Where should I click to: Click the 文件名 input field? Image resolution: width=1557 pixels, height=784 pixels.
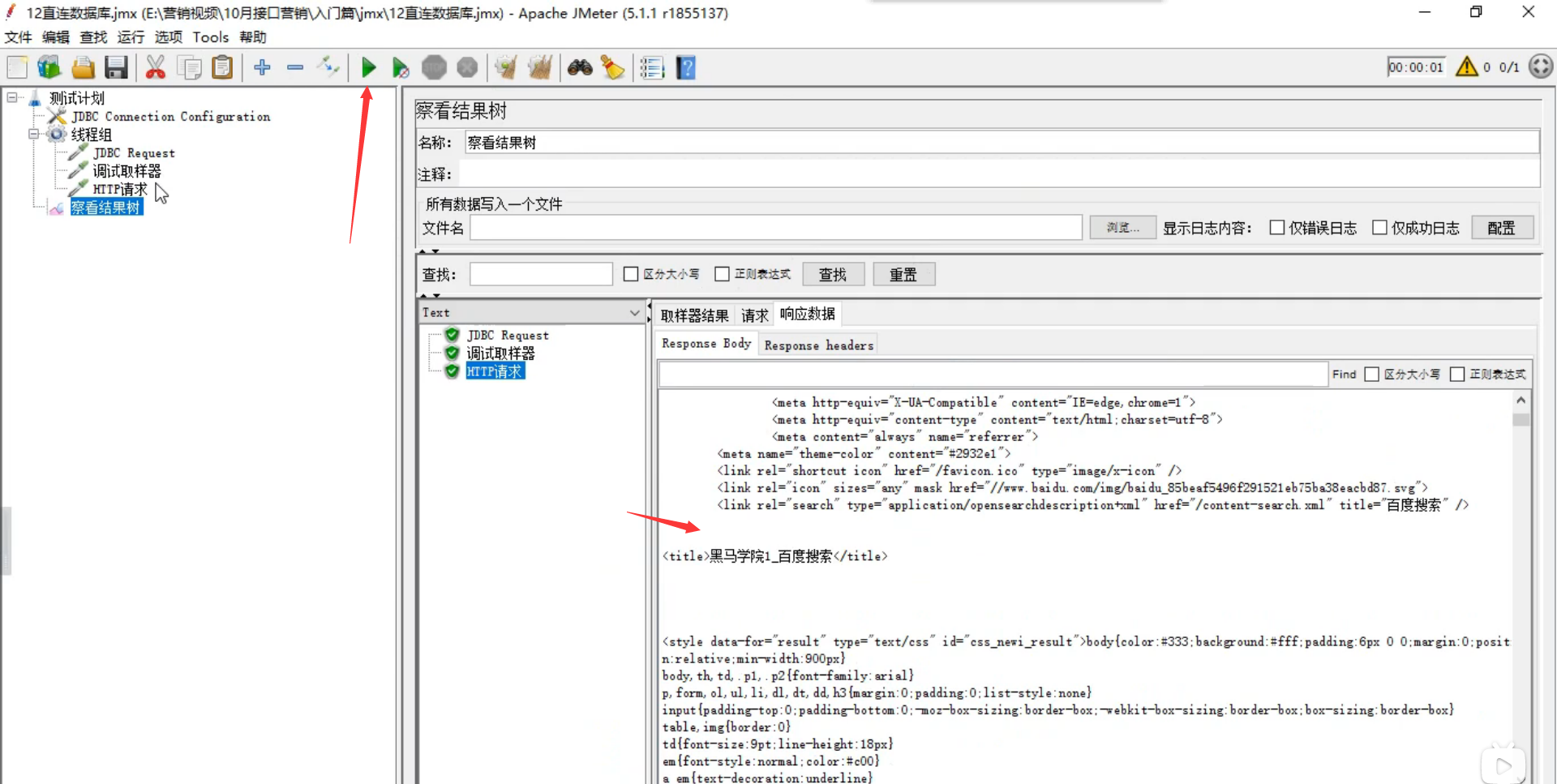click(776, 228)
